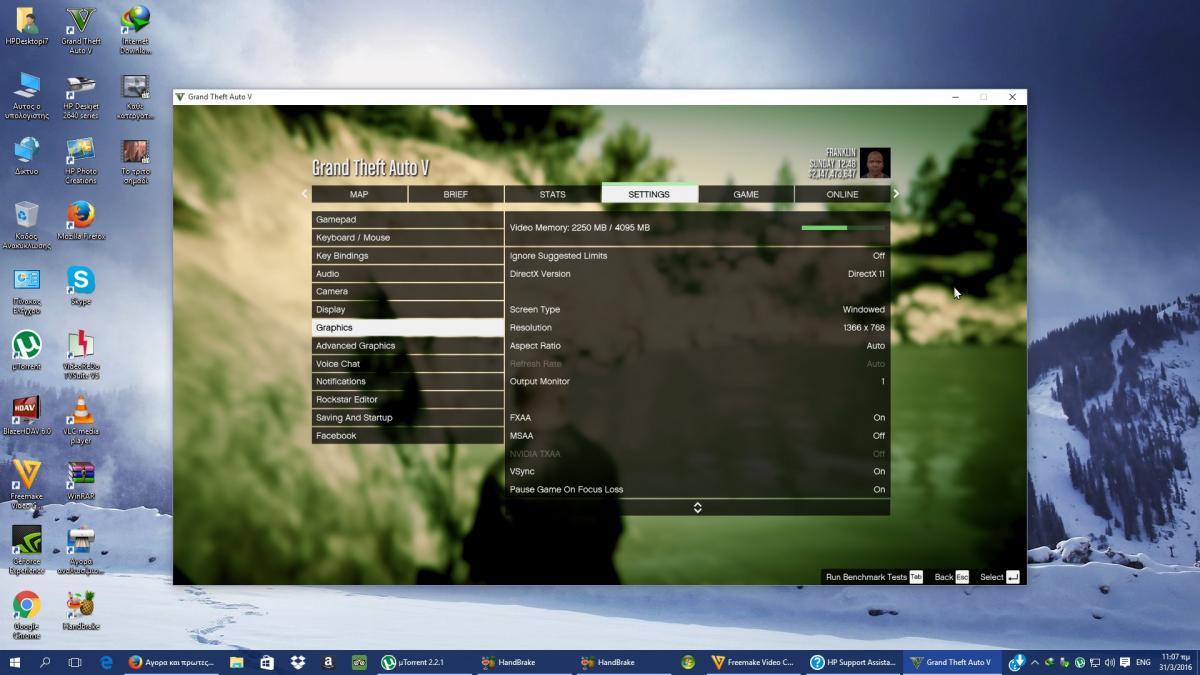The width and height of the screenshot is (1200, 675).
Task: Open VideoReDo TVSuite V5 shortcut
Action: (x=80, y=355)
